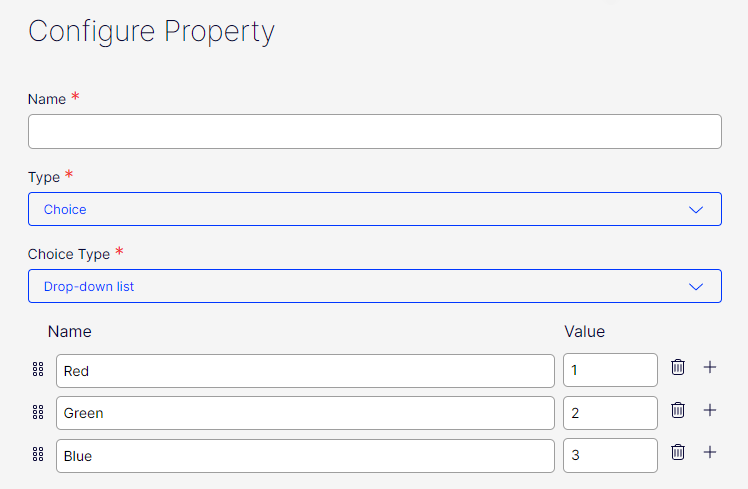Select the Blue choice name input

point(305,456)
